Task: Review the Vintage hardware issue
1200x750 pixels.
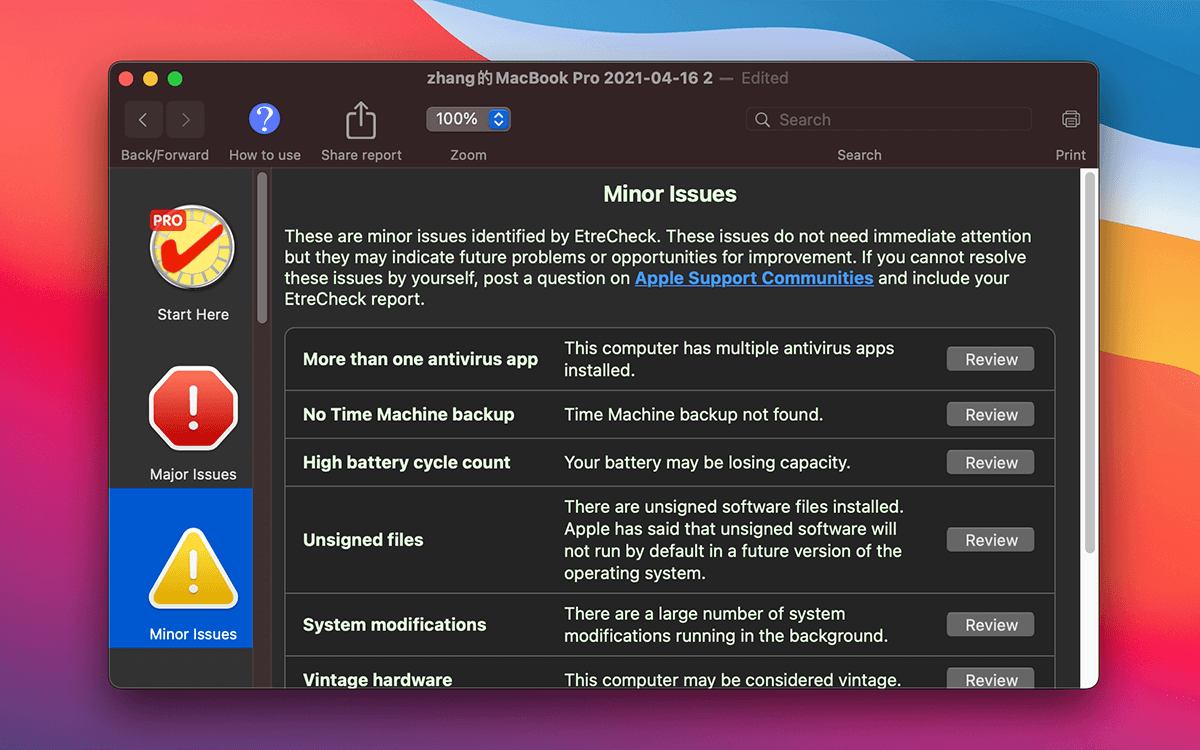Action: [991, 679]
